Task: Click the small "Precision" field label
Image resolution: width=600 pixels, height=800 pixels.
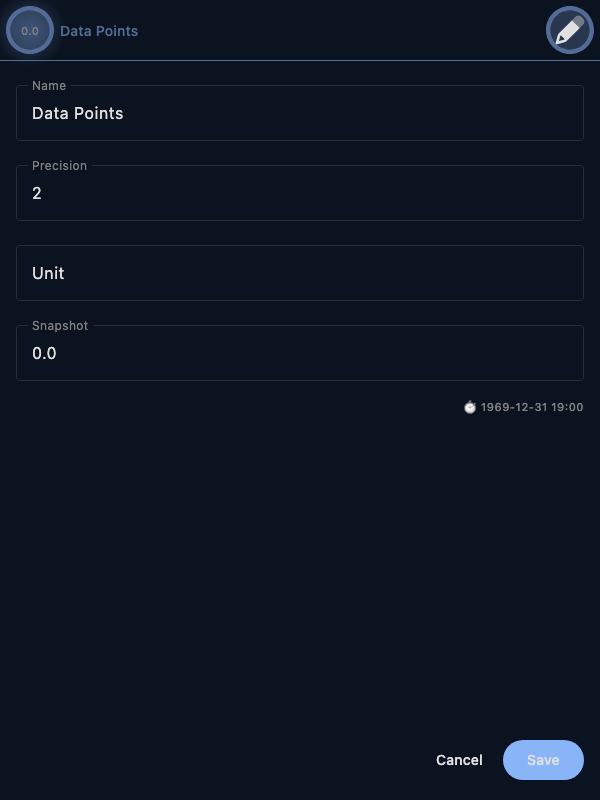Action: click(x=59, y=166)
